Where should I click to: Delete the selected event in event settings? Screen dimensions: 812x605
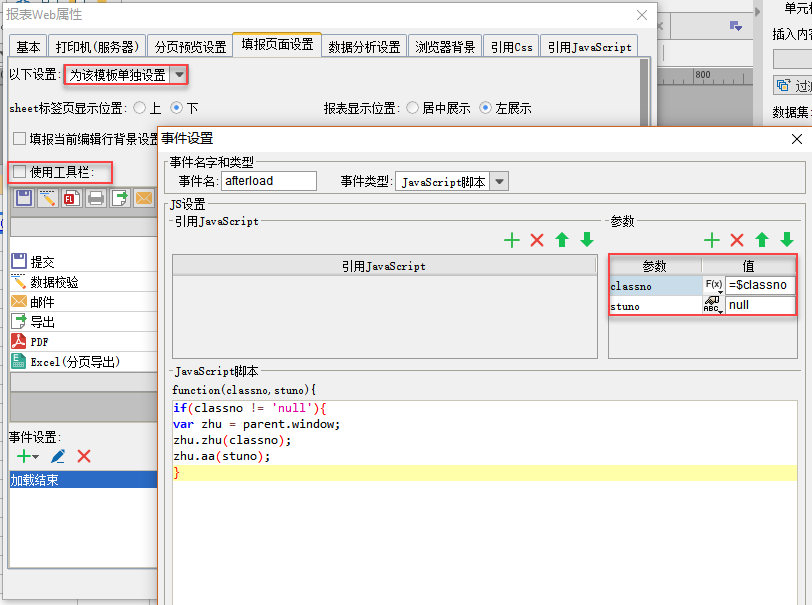tap(84, 456)
